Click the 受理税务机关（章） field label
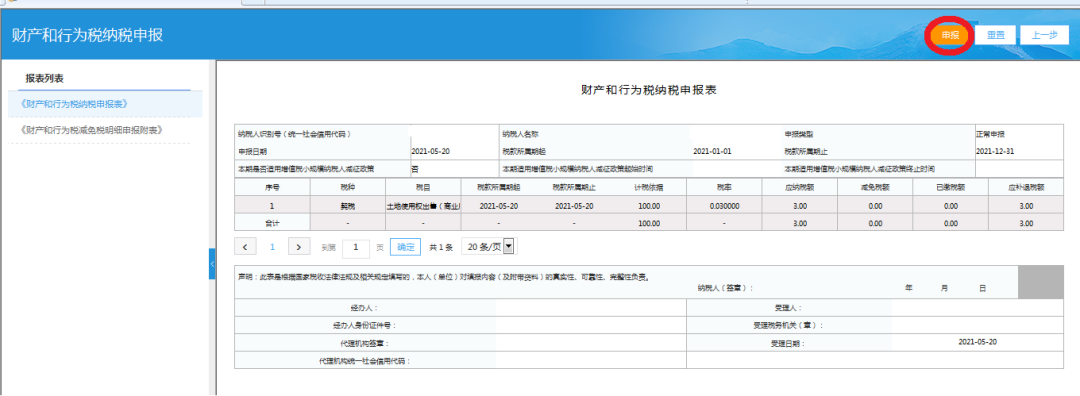 tap(788, 325)
